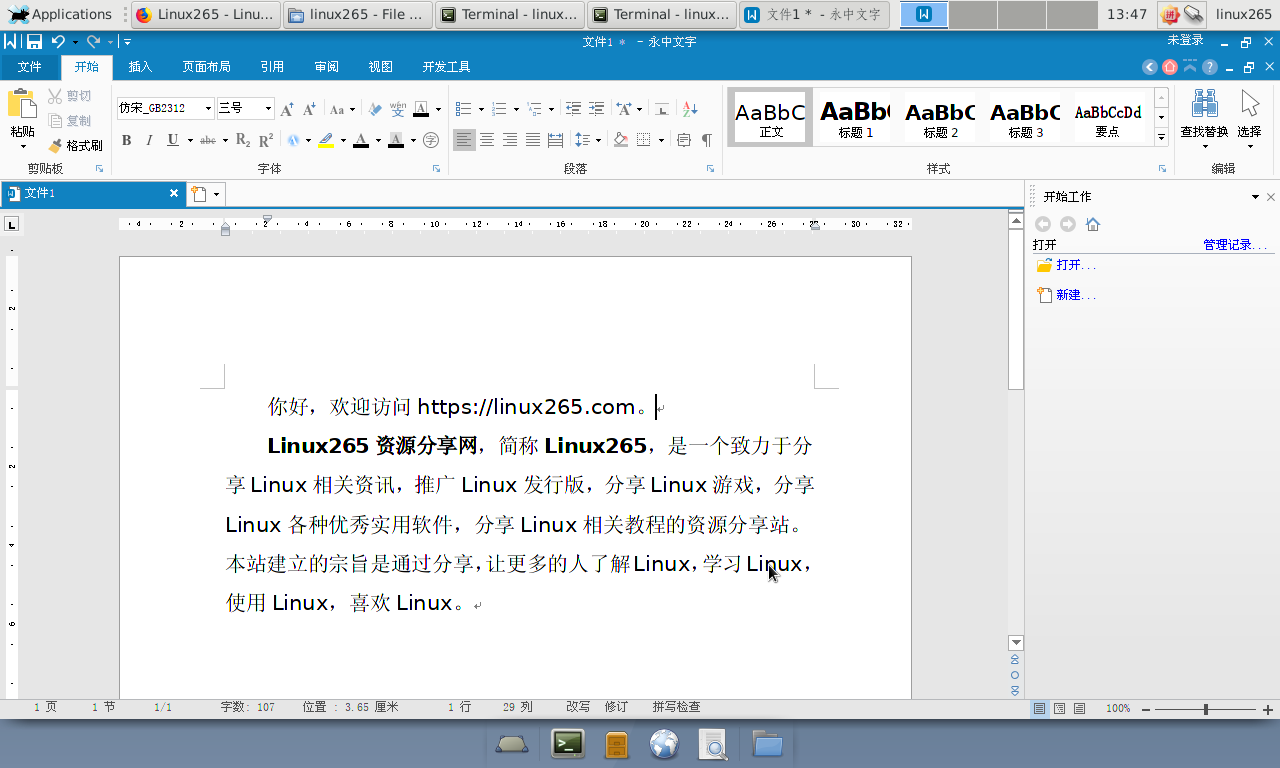Image resolution: width=1280 pixels, height=768 pixels.
Task: Switch to the 插入 tab
Action: pyautogui.click(x=141, y=67)
